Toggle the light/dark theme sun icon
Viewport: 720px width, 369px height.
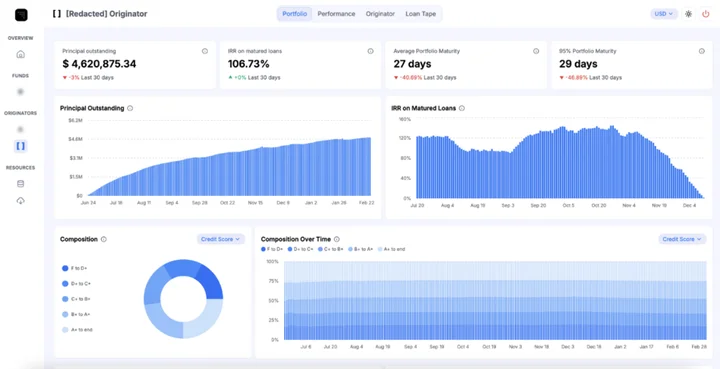click(688, 14)
